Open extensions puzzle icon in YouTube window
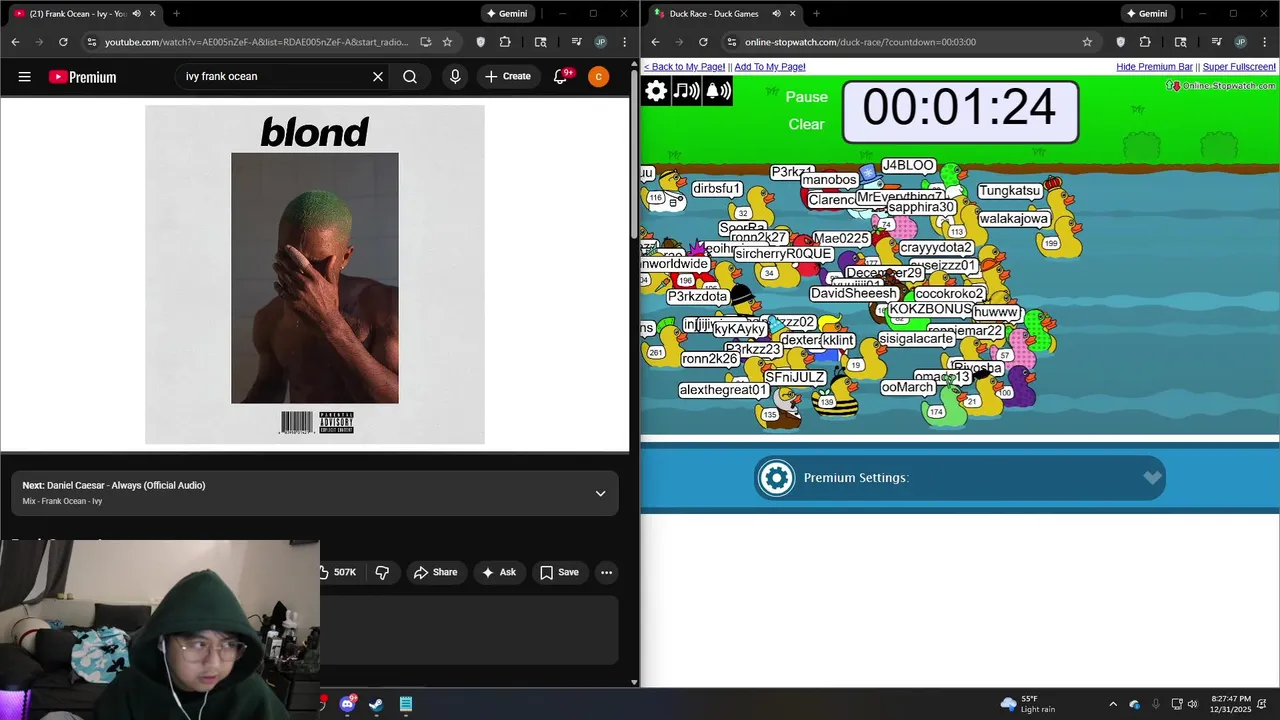The height and width of the screenshot is (720, 1280). tap(505, 42)
